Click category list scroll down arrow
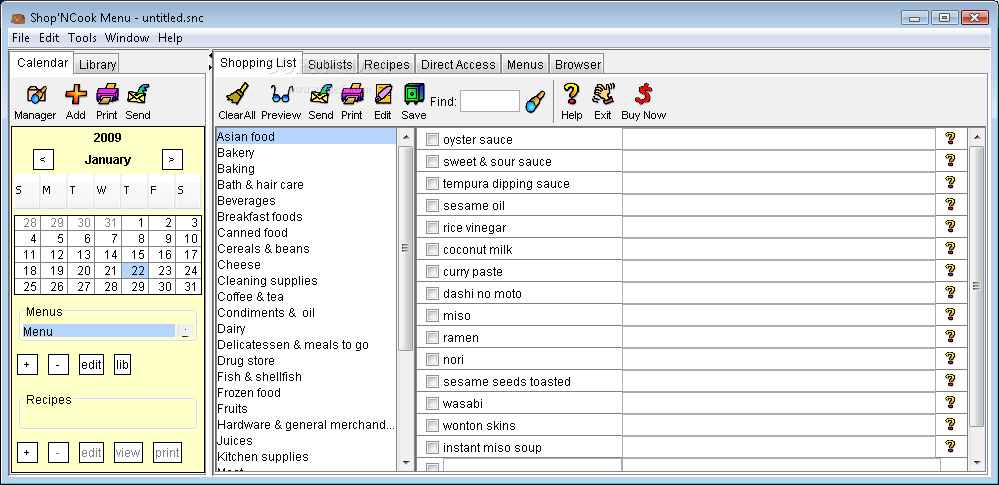The image size is (999, 485). [x=406, y=463]
